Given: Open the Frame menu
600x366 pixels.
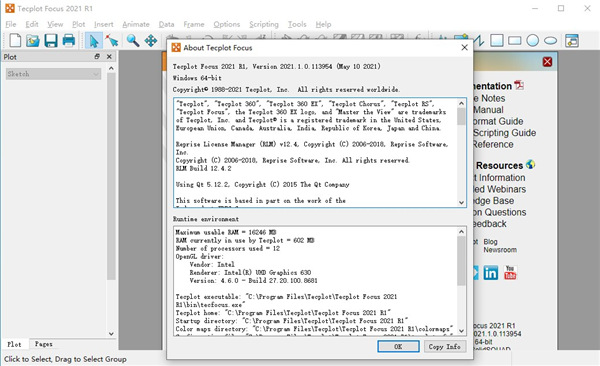Looking at the screenshot, I should point(194,24).
